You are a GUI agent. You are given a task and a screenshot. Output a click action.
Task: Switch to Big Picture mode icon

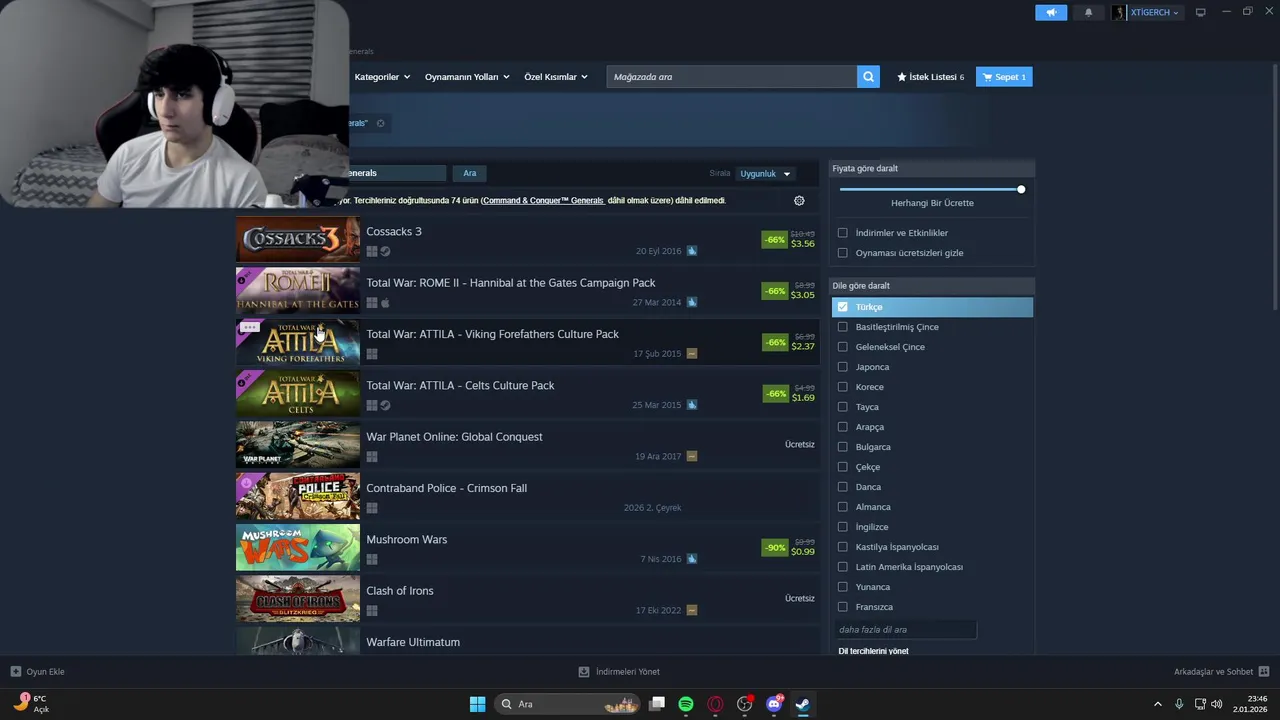(x=1200, y=12)
